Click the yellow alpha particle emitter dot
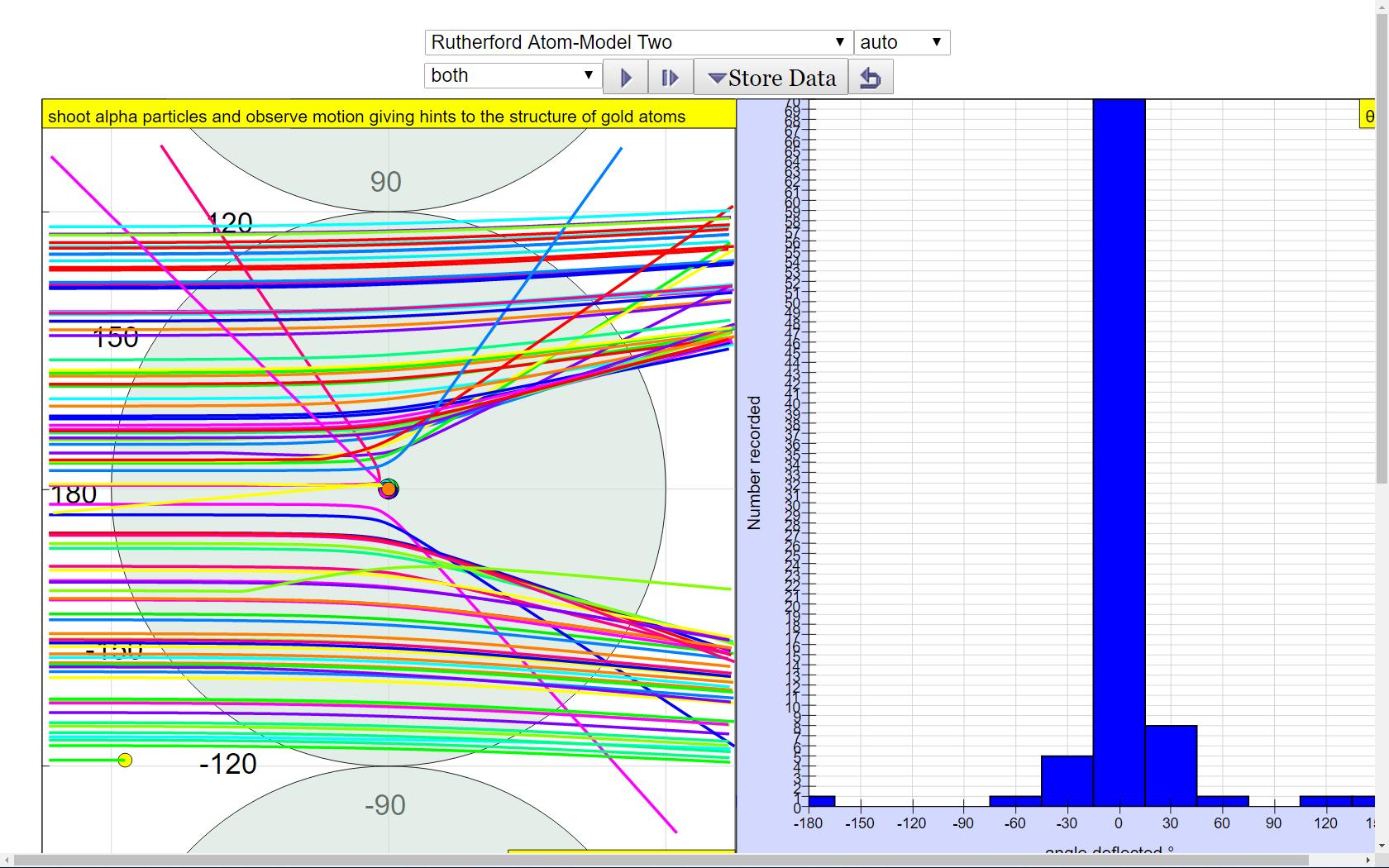1389x868 pixels. 125,760
